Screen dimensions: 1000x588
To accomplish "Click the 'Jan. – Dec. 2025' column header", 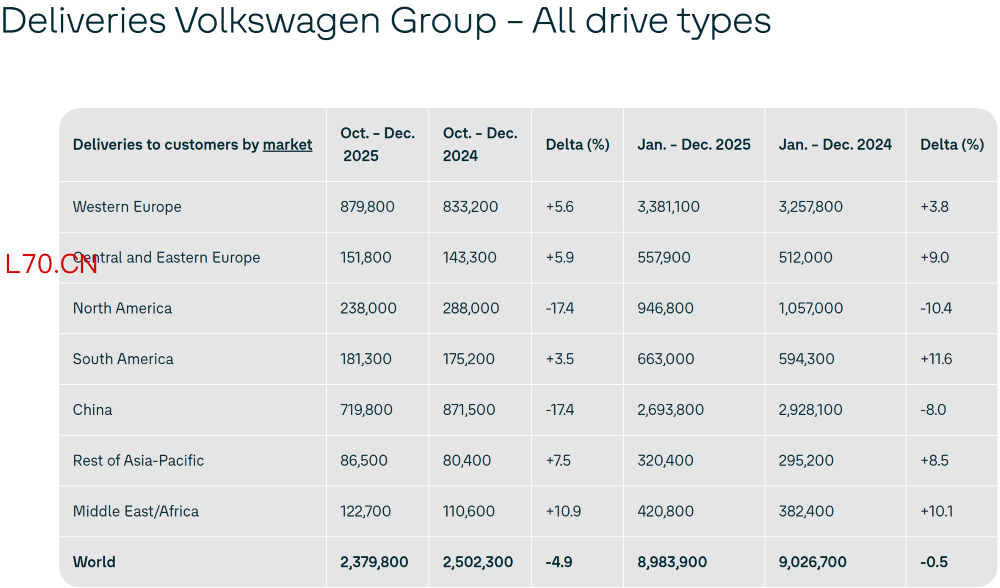I will pos(694,145).
